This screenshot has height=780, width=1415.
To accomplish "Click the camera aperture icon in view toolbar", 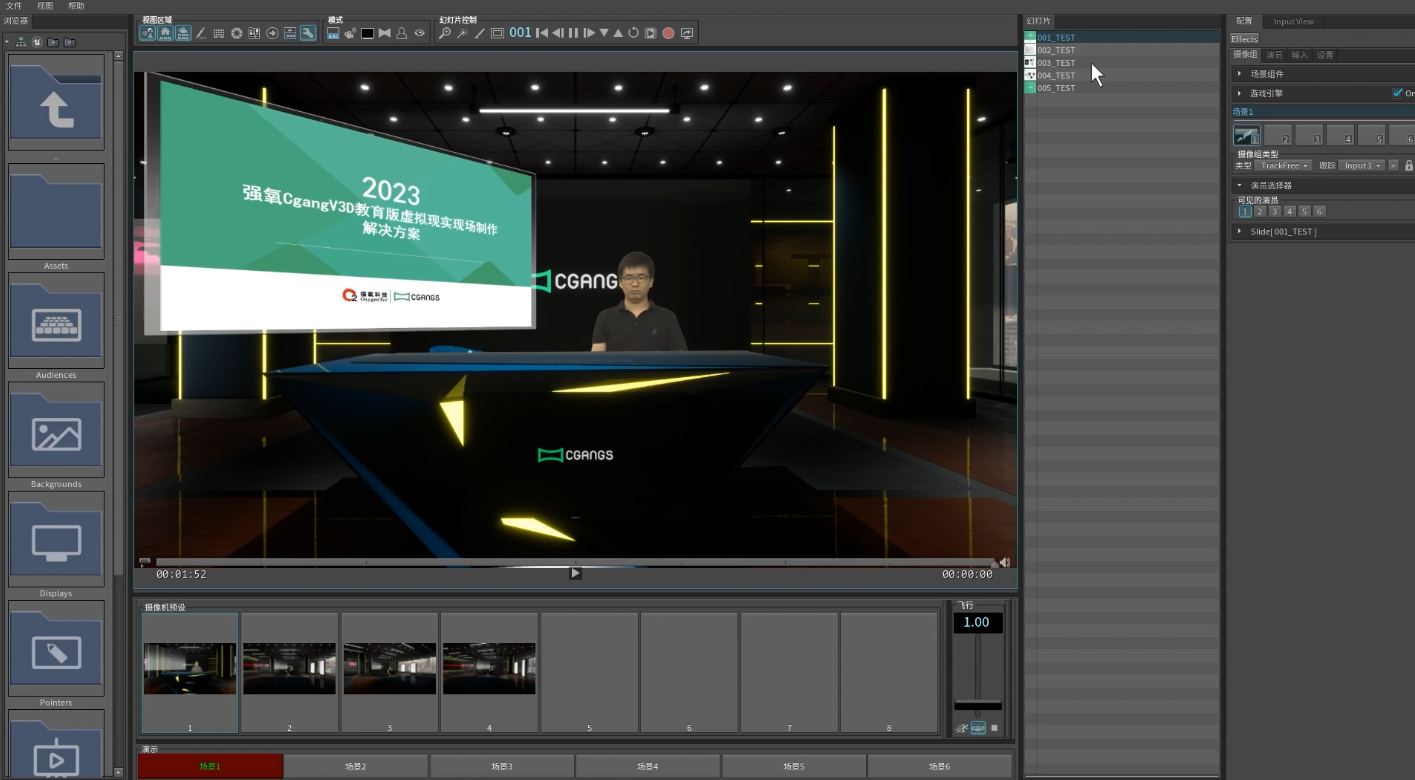I will pyautogui.click(x=237, y=33).
